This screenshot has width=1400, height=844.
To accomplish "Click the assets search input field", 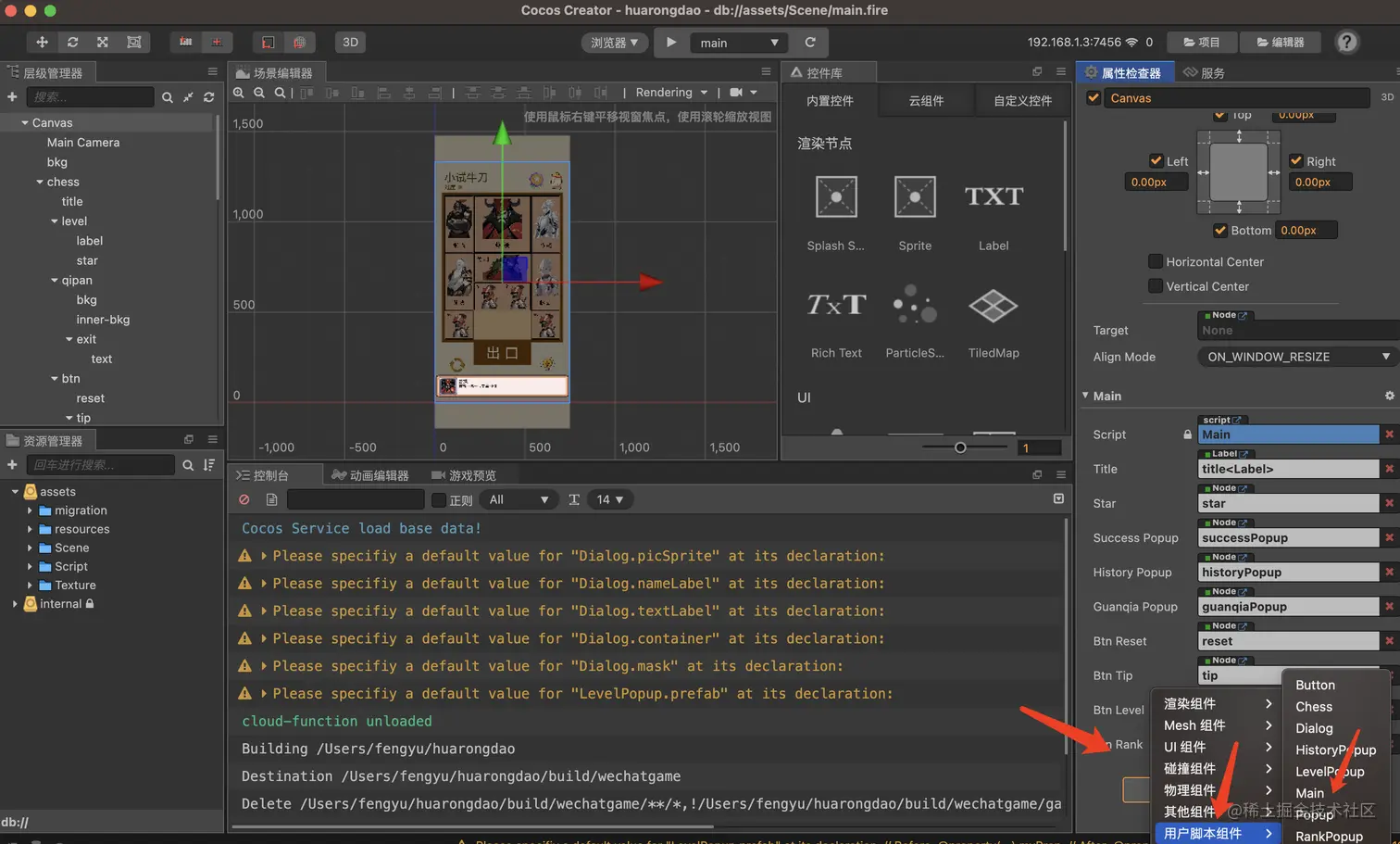I will tap(100, 465).
